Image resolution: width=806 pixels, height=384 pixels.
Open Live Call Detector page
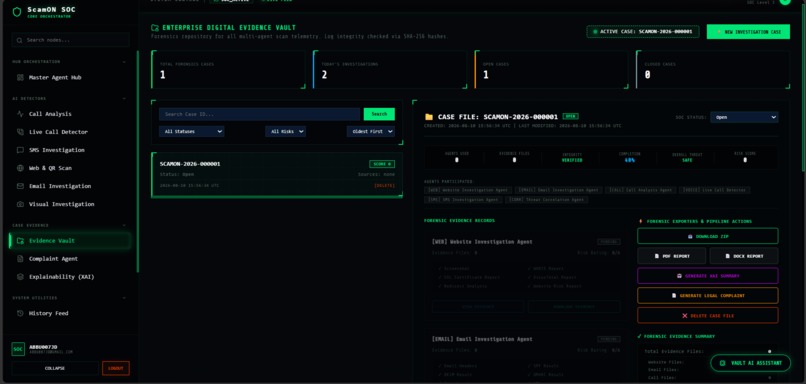[70, 132]
